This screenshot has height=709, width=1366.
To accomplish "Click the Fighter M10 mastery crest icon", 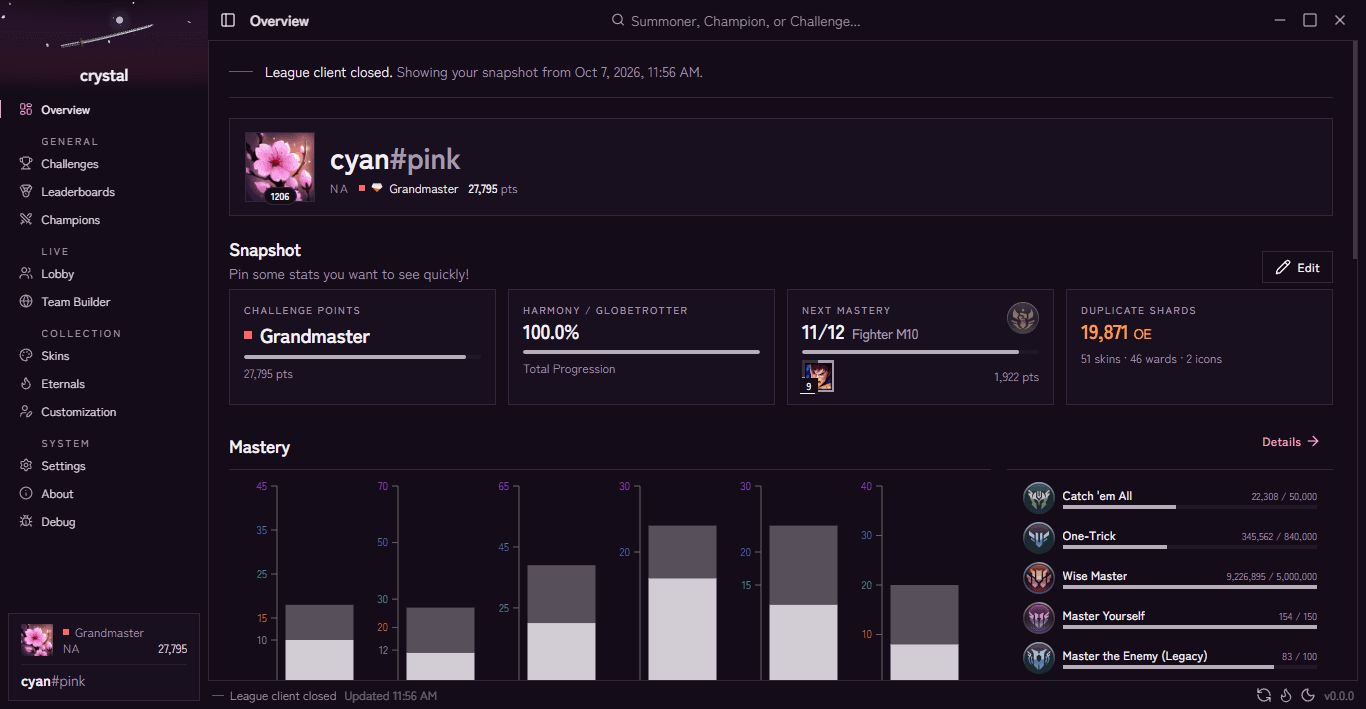I will (x=1022, y=319).
